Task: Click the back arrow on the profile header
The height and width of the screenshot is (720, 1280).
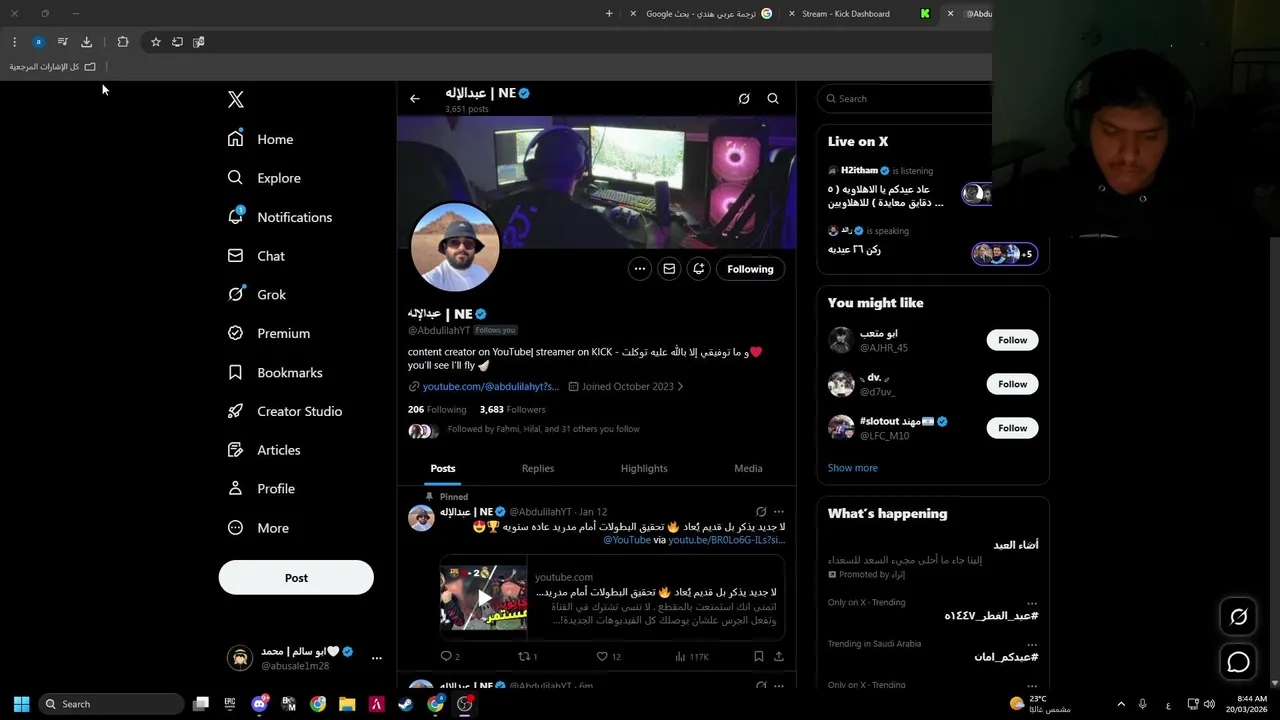Action: pyautogui.click(x=415, y=99)
